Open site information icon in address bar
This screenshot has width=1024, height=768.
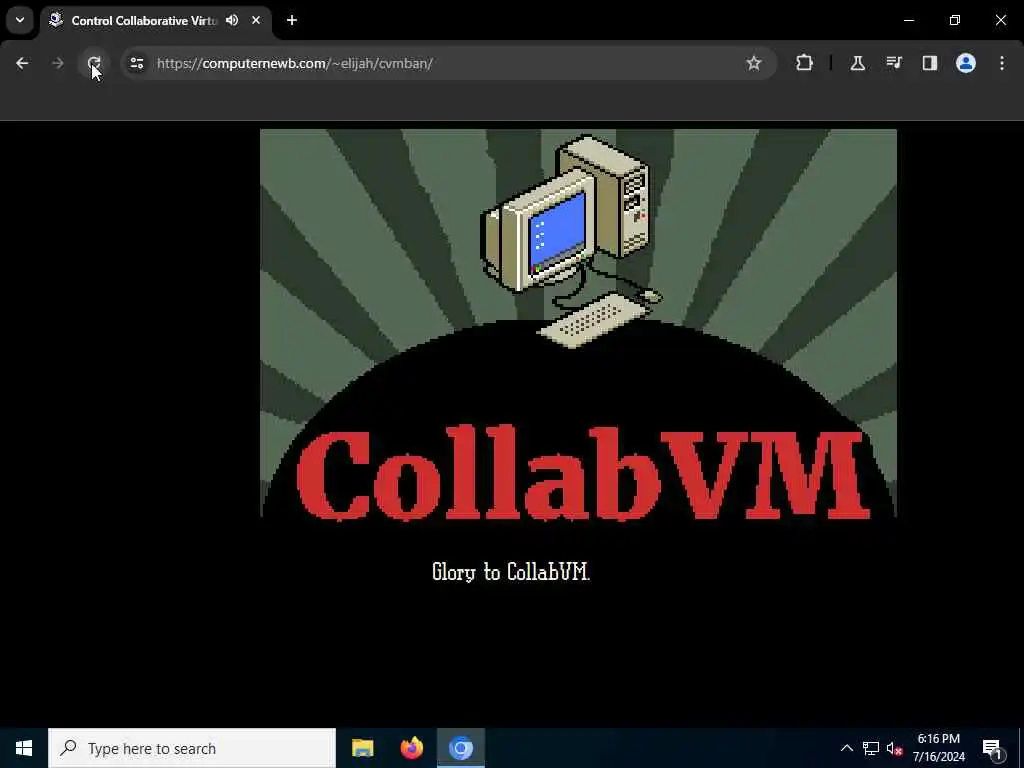[136, 63]
